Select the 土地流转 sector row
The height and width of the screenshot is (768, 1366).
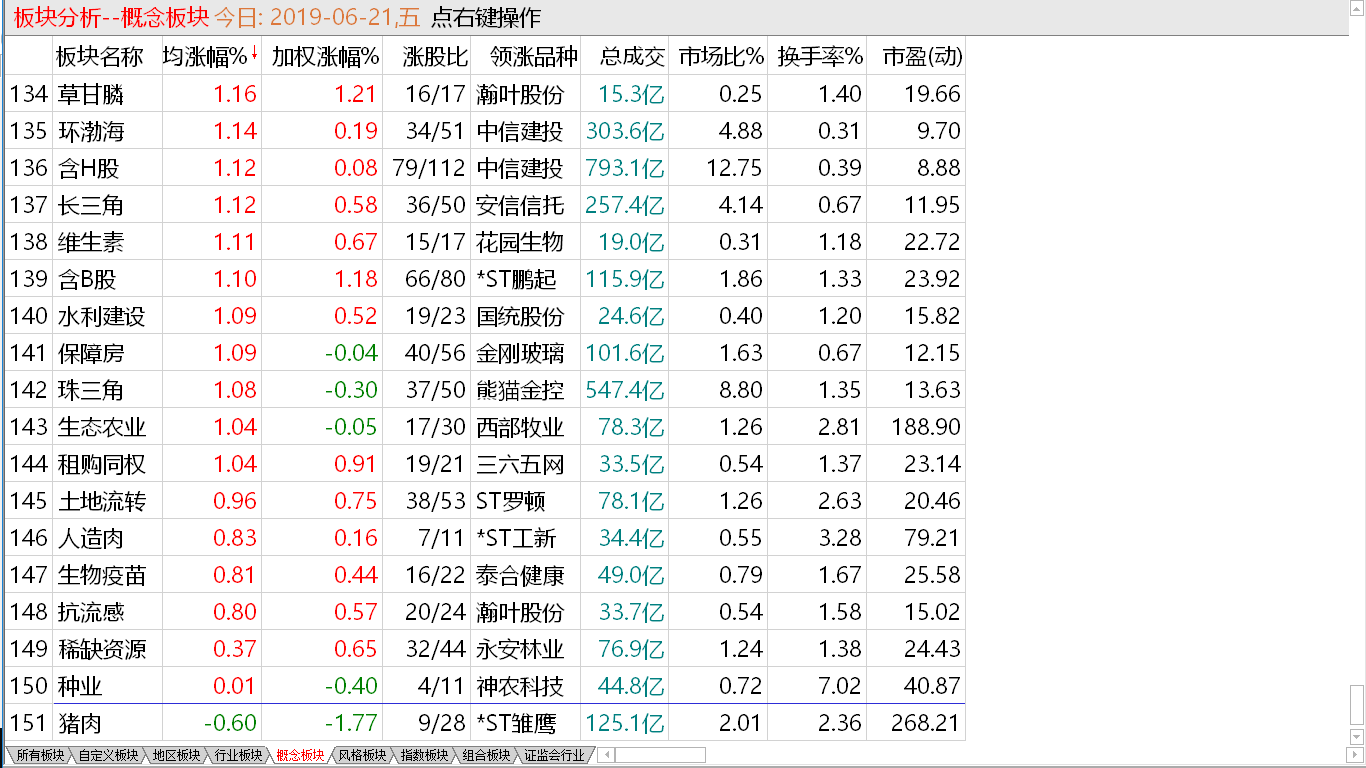(485, 501)
